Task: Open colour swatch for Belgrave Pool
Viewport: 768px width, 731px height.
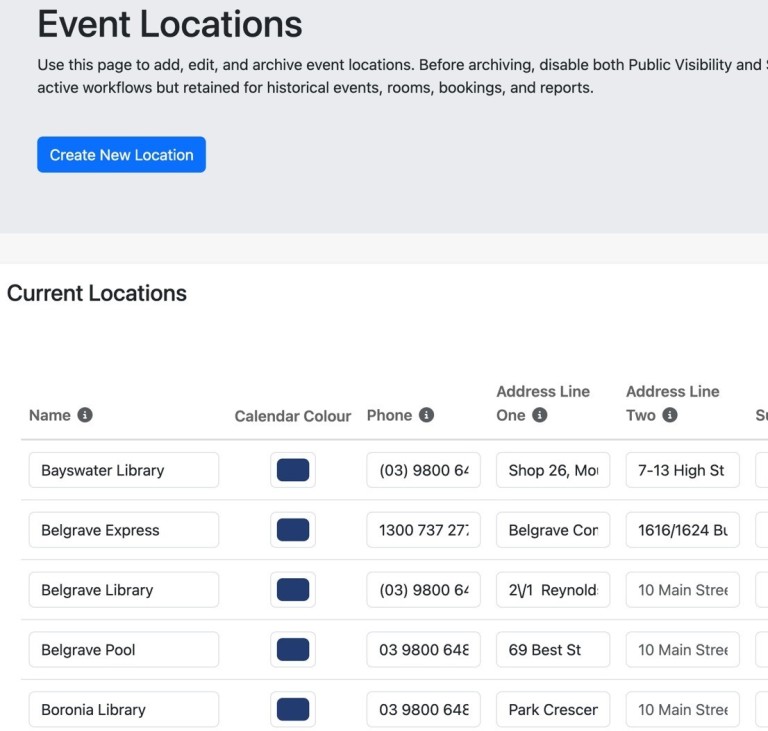Action: point(293,649)
